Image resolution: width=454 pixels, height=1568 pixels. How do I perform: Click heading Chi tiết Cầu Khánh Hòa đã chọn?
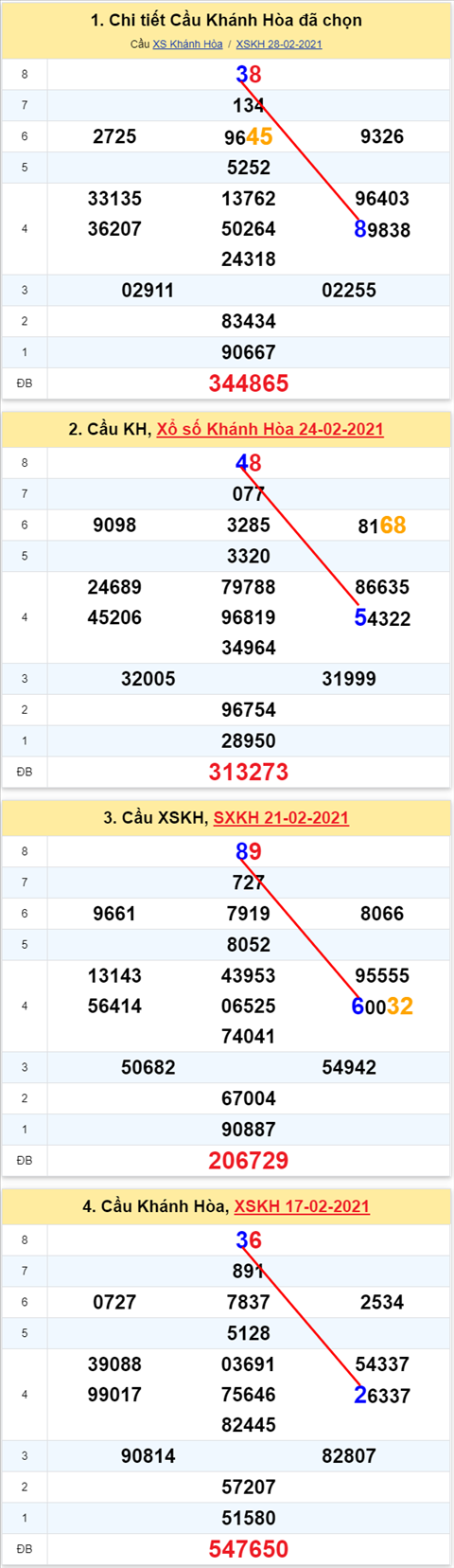(226, 20)
